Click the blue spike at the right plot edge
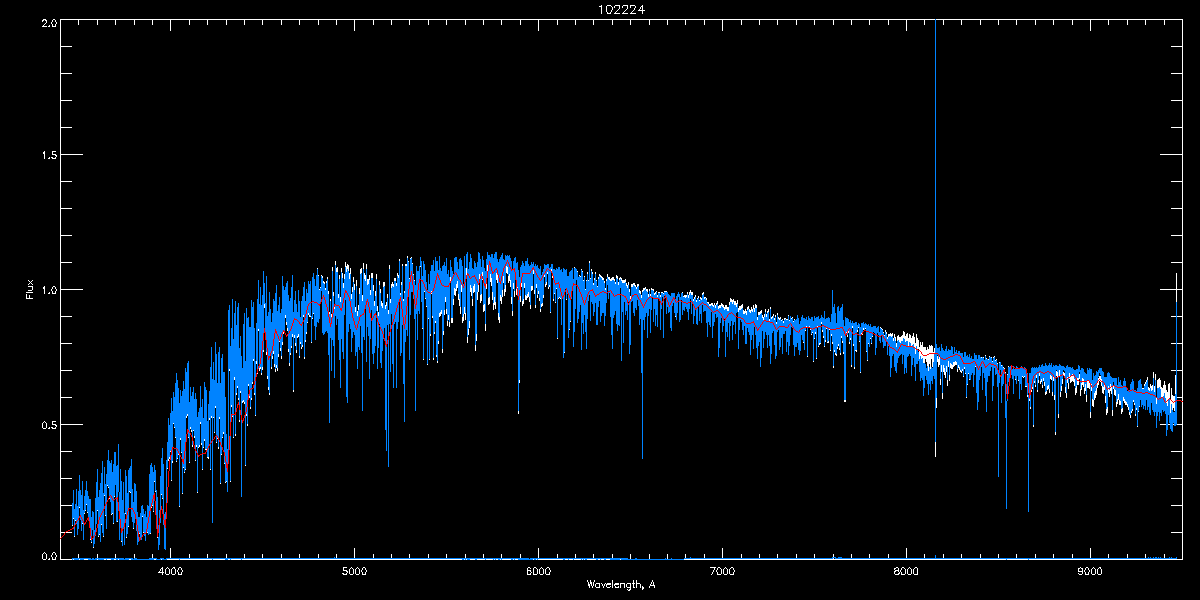Screen dimensions: 1200x600 tap(1175, 300)
